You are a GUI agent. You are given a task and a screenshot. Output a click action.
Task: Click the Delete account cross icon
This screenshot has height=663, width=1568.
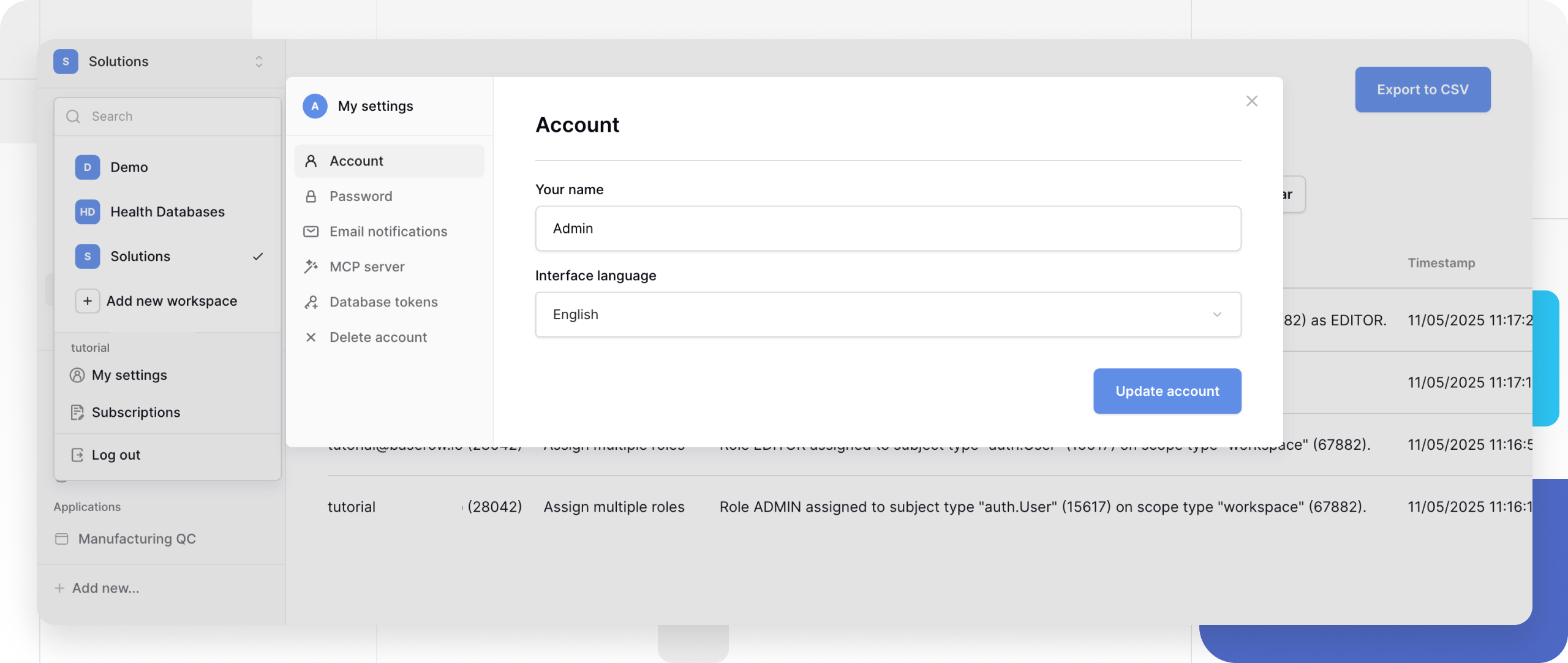tap(311, 337)
